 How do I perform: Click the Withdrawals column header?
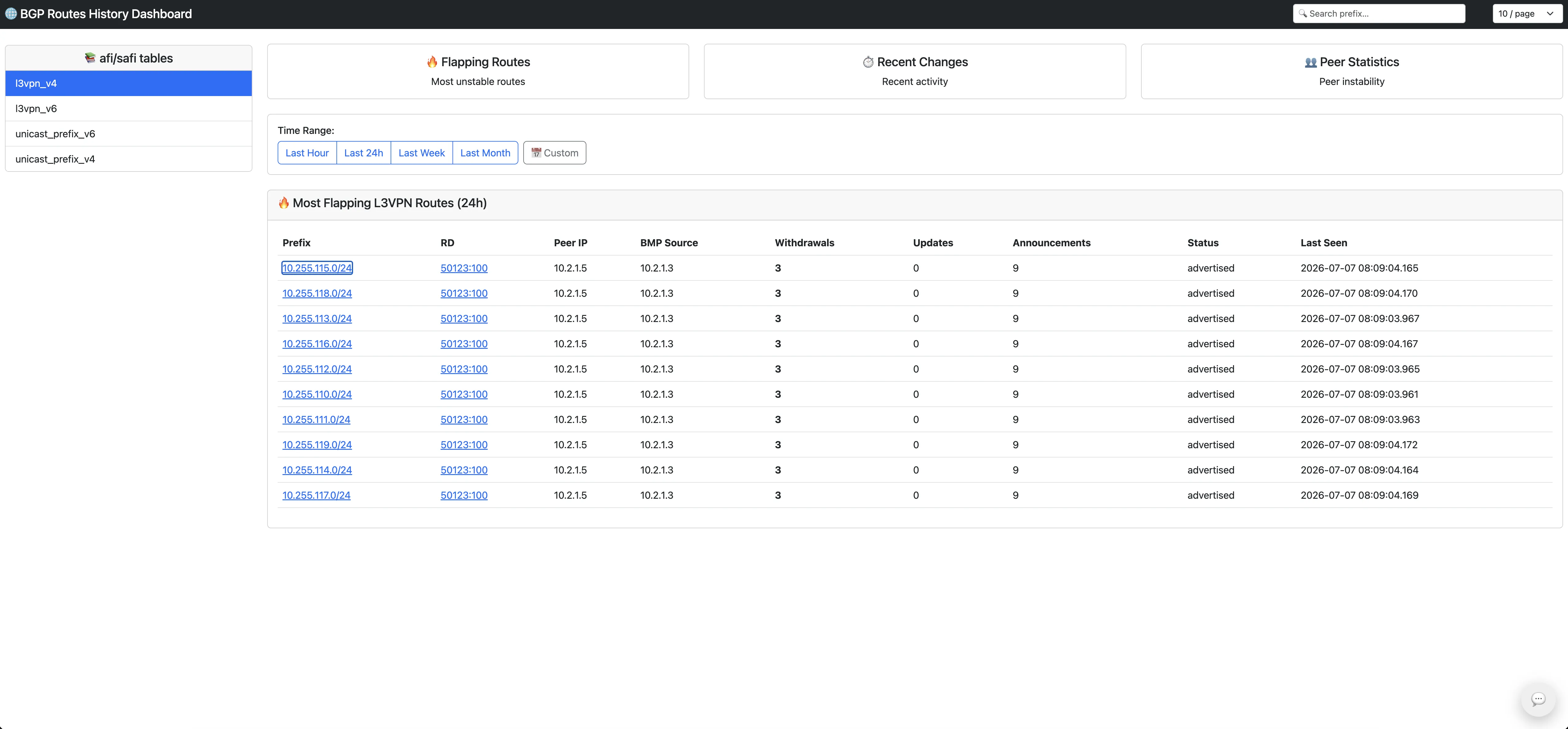[804, 243]
